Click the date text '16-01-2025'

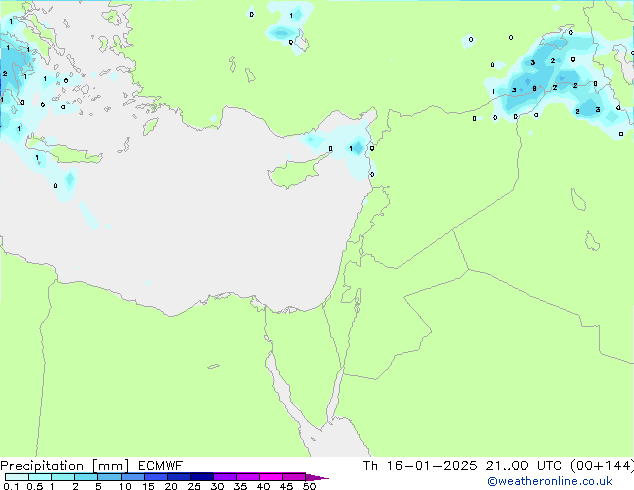431,466
